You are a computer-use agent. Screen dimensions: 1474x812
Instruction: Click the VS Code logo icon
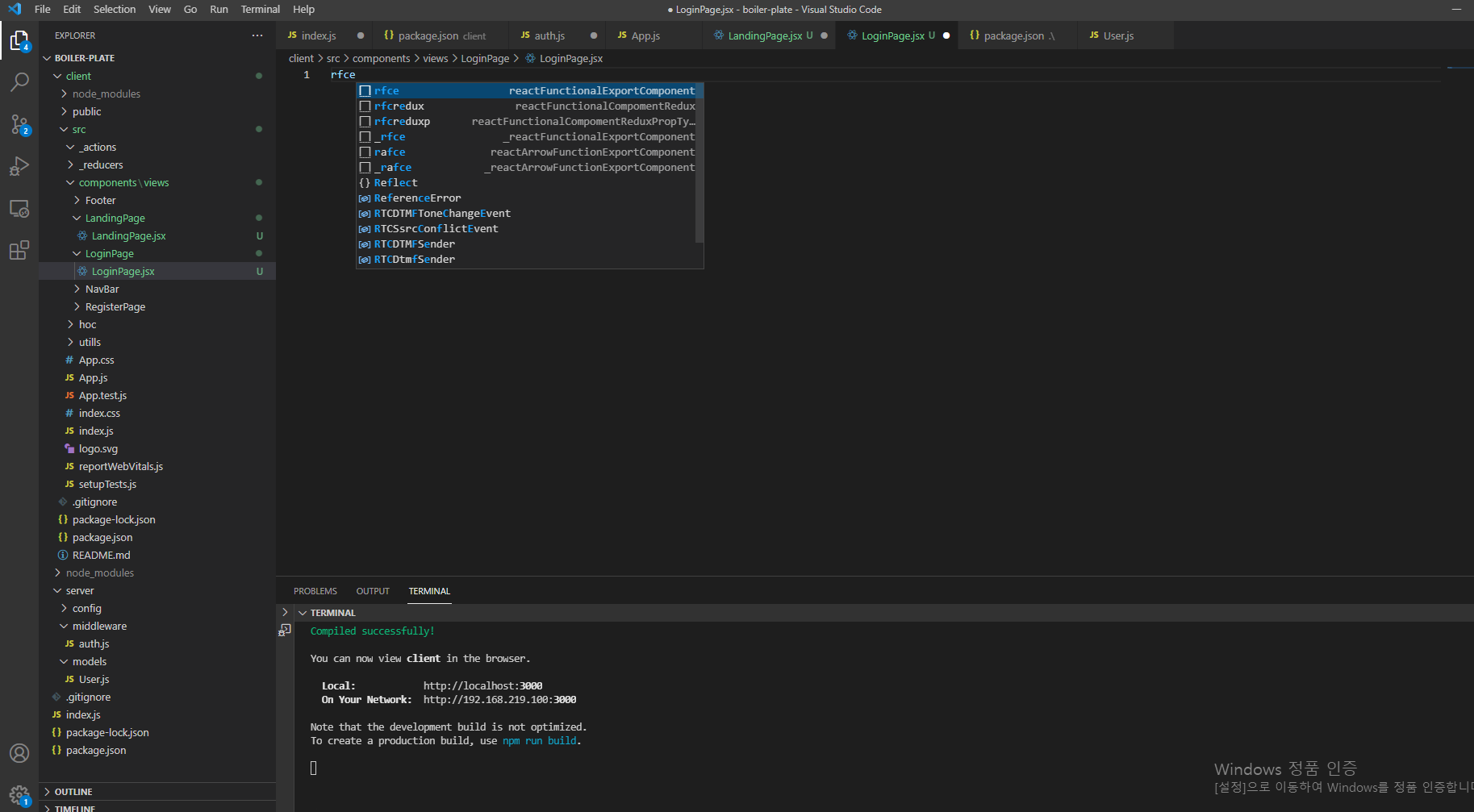point(15,9)
